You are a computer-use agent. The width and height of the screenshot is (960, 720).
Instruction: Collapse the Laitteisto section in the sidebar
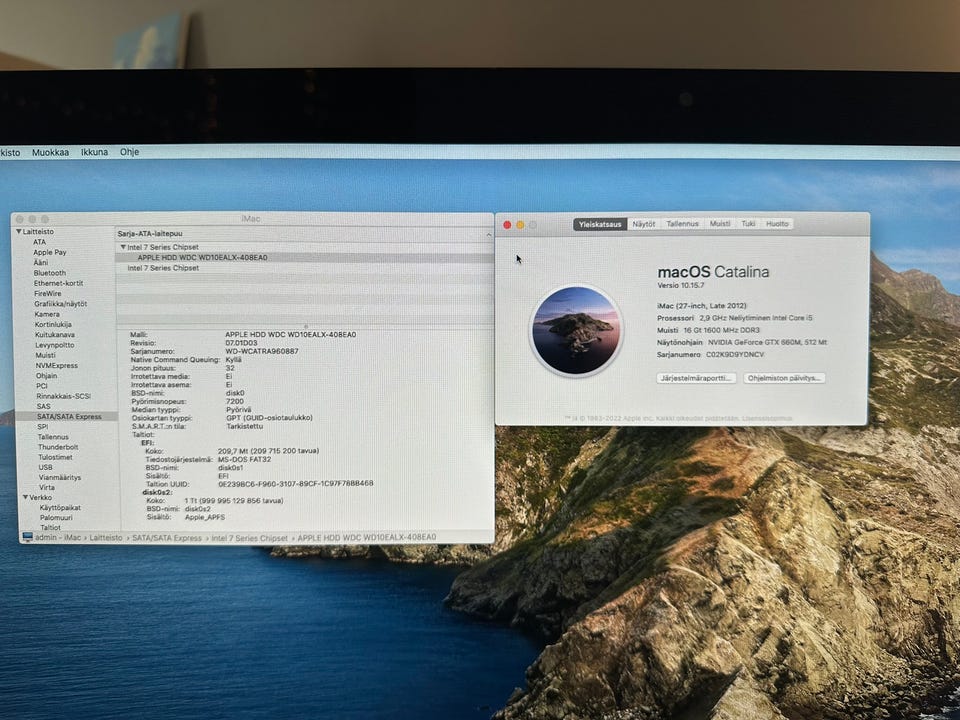click(x=18, y=231)
